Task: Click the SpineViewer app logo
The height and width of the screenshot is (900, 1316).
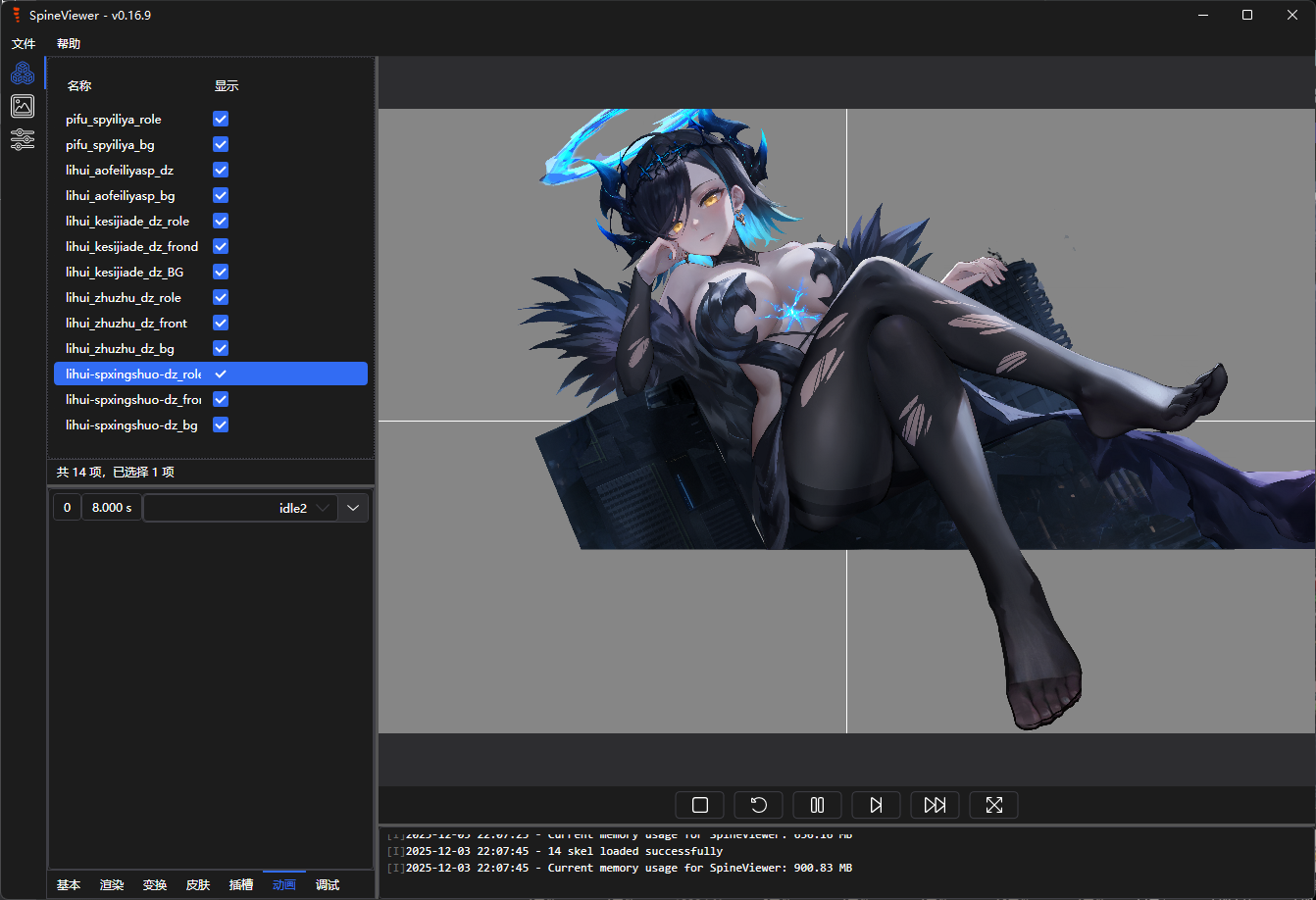Action: coord(16,15)
